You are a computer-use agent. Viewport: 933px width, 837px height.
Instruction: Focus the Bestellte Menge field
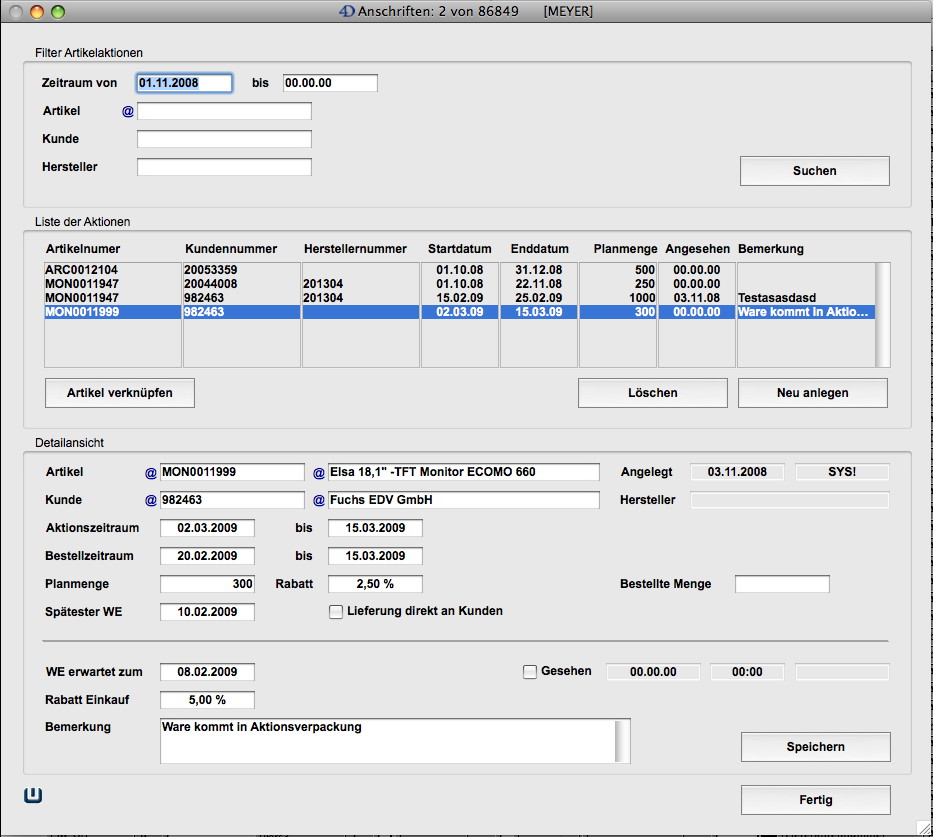pos(782,584)
